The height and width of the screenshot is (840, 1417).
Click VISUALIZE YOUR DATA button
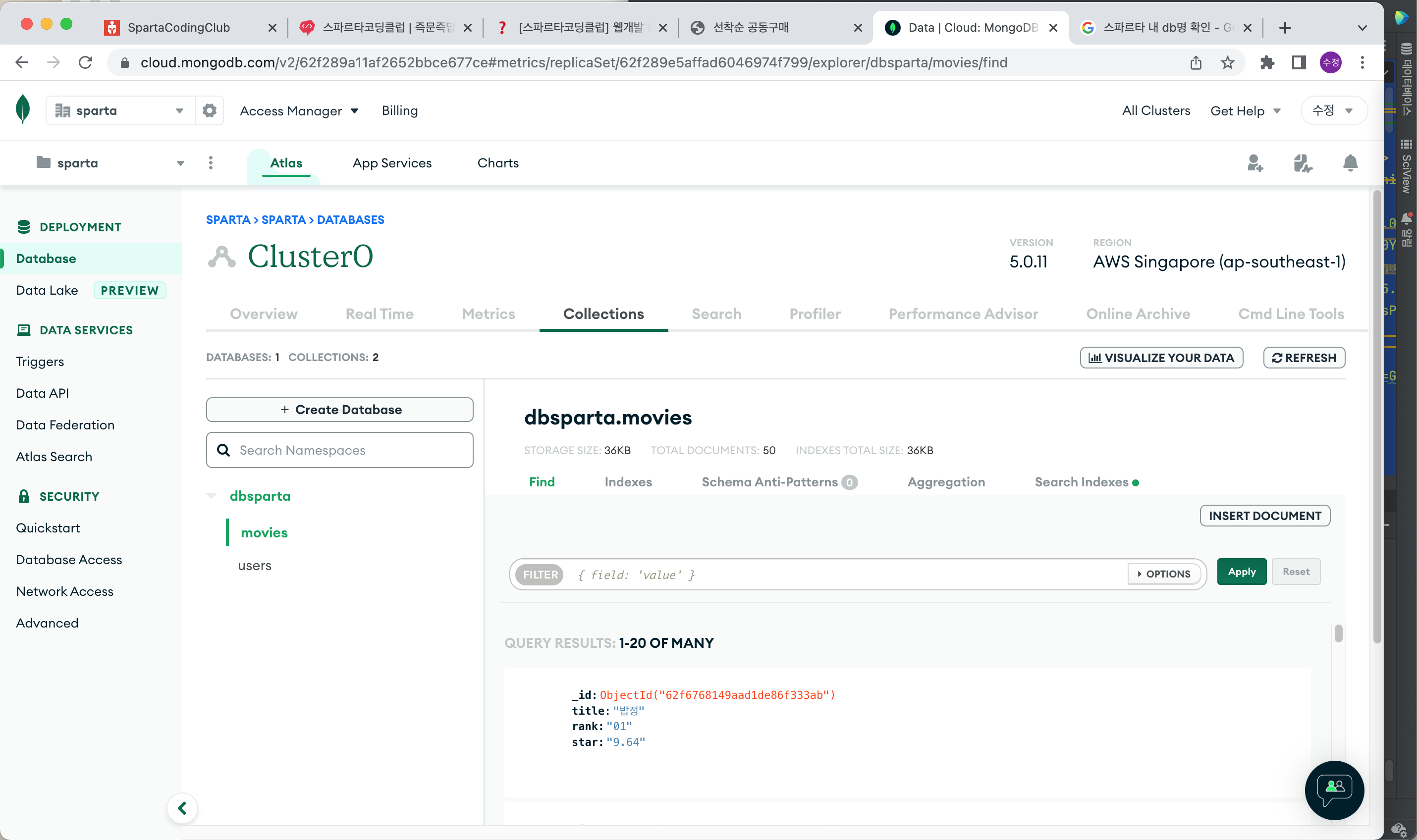[1161, 358]
